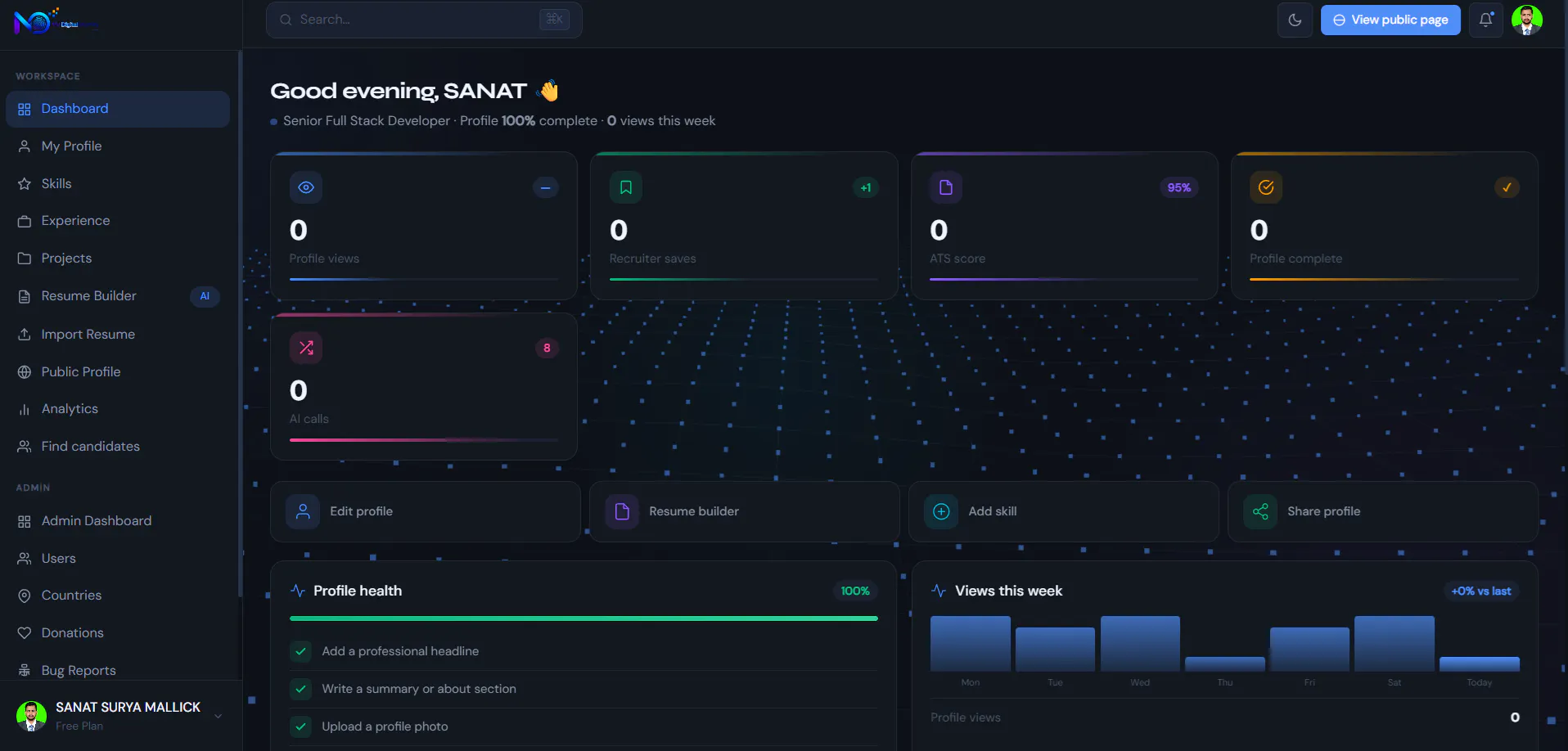
Task: Click SANAT SURYA MALLICK account name
Action: [128, 707]
